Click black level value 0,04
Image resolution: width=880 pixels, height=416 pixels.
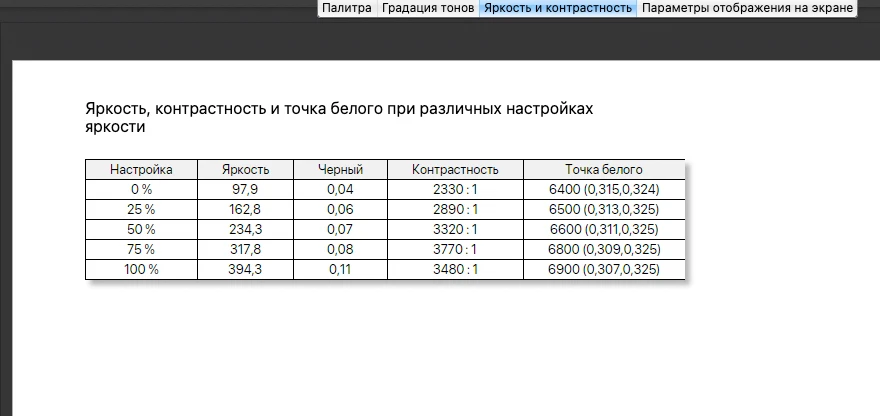[340, 190]
